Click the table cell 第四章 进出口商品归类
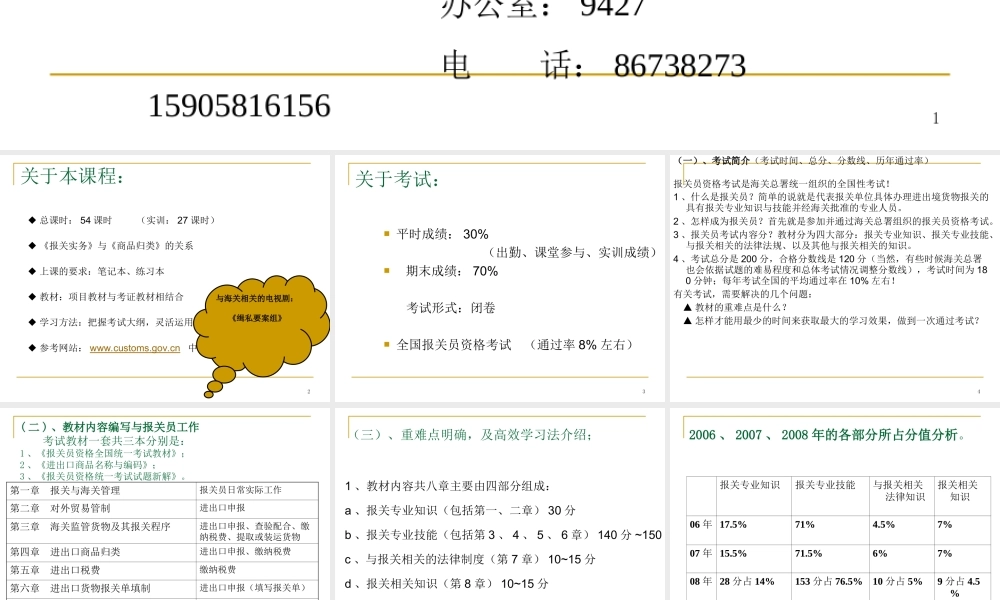Image resolution: width=1000 pixels, height=600 pixels. [101, 552]
